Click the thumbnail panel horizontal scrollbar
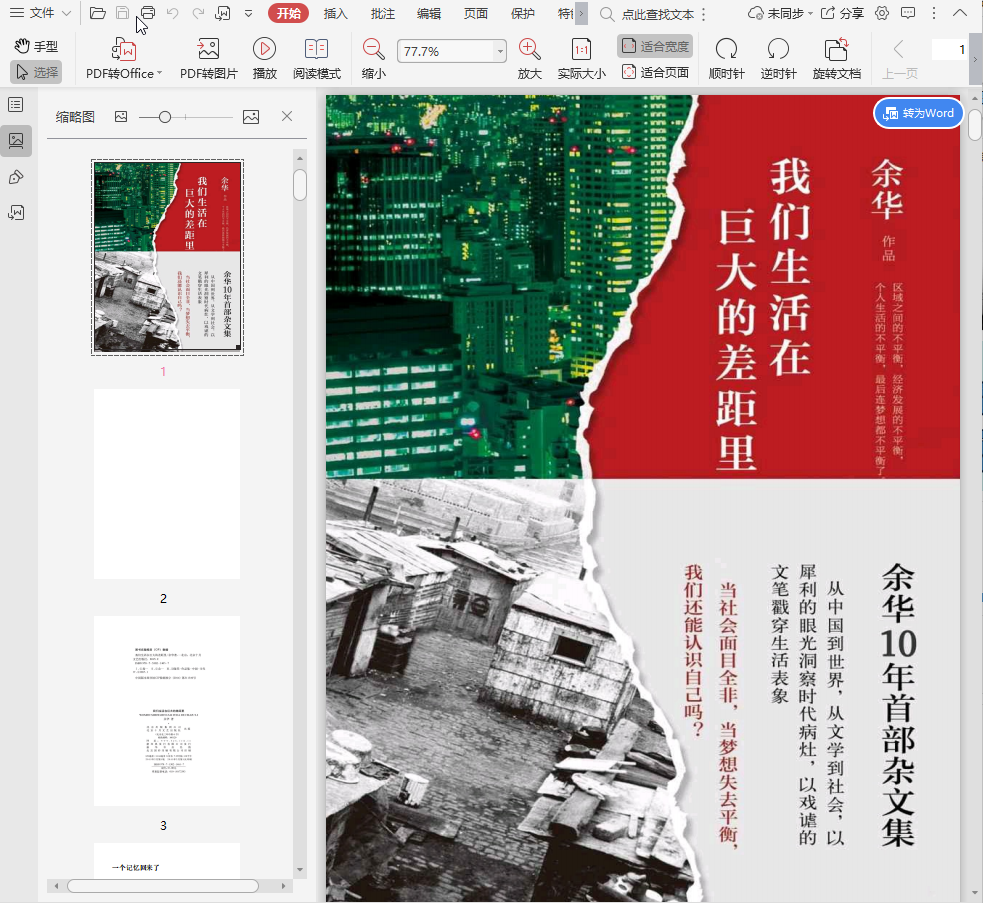This screenshot has height=903, width=983. [x=163, y=885]
